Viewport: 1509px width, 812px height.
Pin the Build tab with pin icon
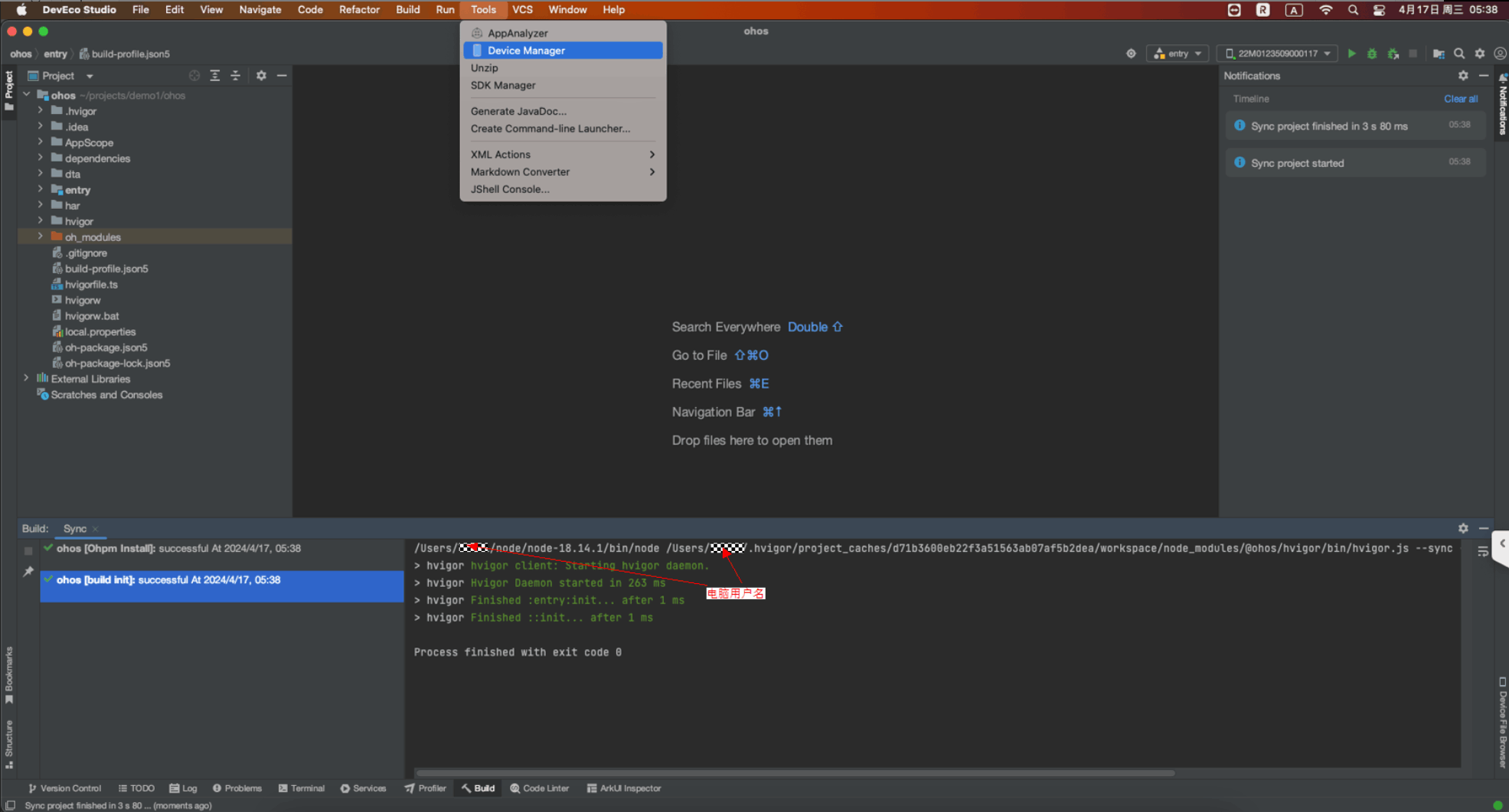(x=28, y=572)
